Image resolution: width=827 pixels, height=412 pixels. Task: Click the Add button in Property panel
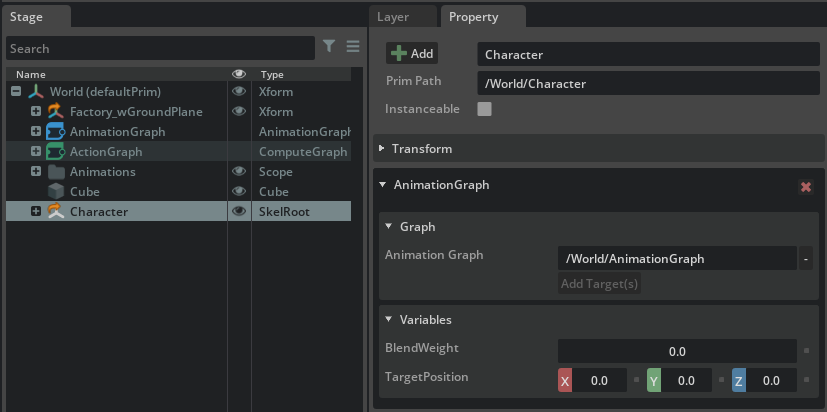(x=412, y=53)
